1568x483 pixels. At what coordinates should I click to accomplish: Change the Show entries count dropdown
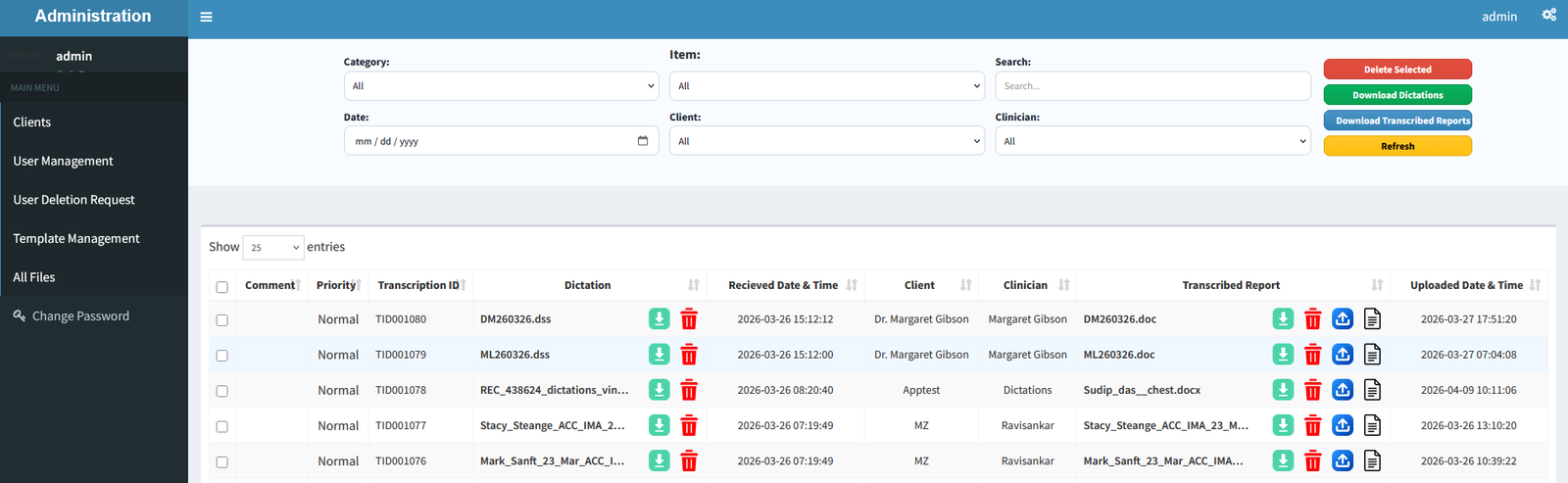tap(272, 248)
